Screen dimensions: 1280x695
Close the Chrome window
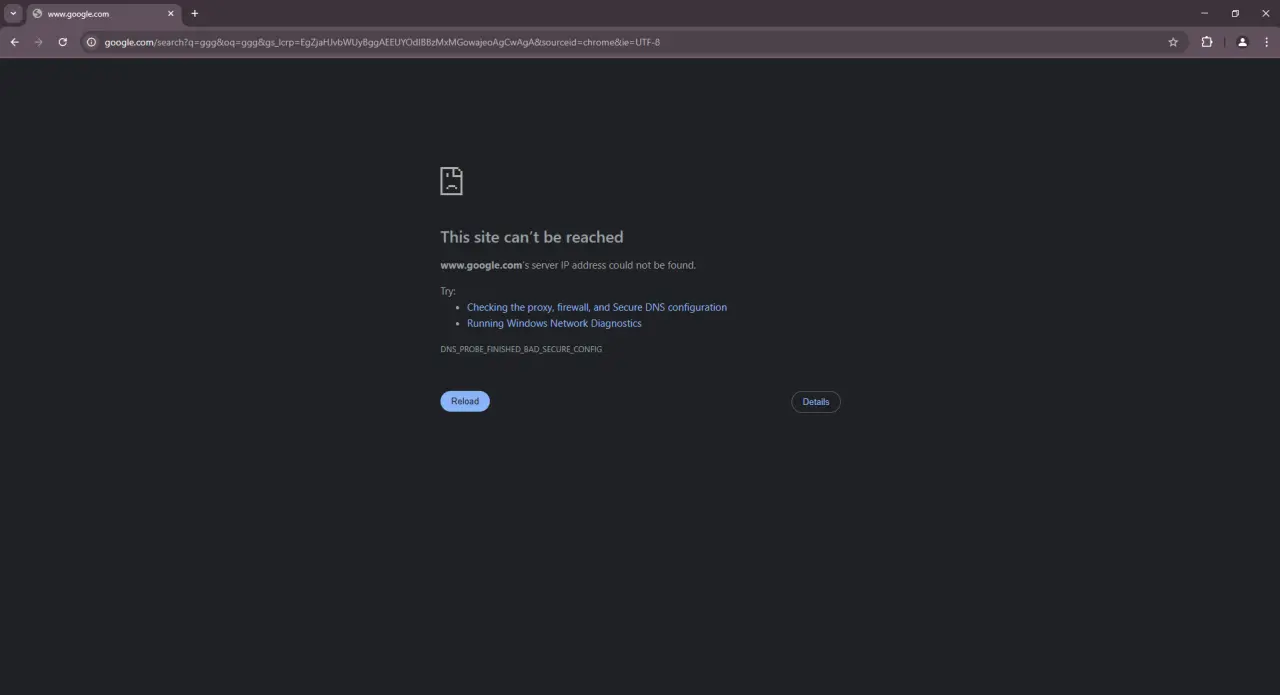(x=1265, y=14)
